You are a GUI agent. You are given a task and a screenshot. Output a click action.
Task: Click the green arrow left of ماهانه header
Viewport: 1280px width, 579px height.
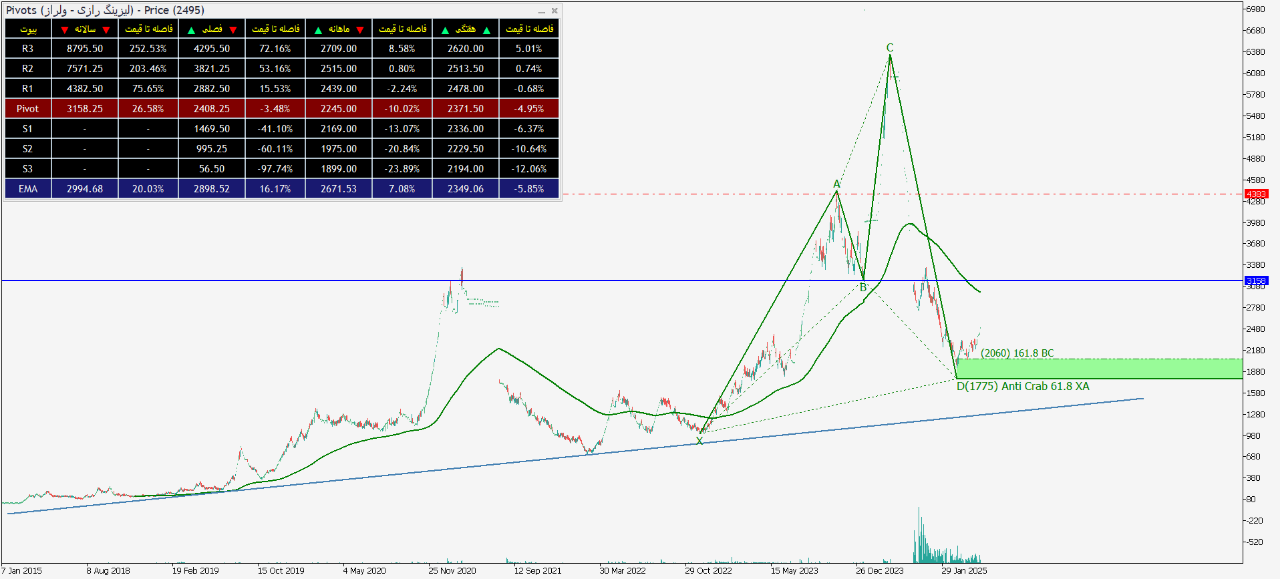[x=318, y=29]
